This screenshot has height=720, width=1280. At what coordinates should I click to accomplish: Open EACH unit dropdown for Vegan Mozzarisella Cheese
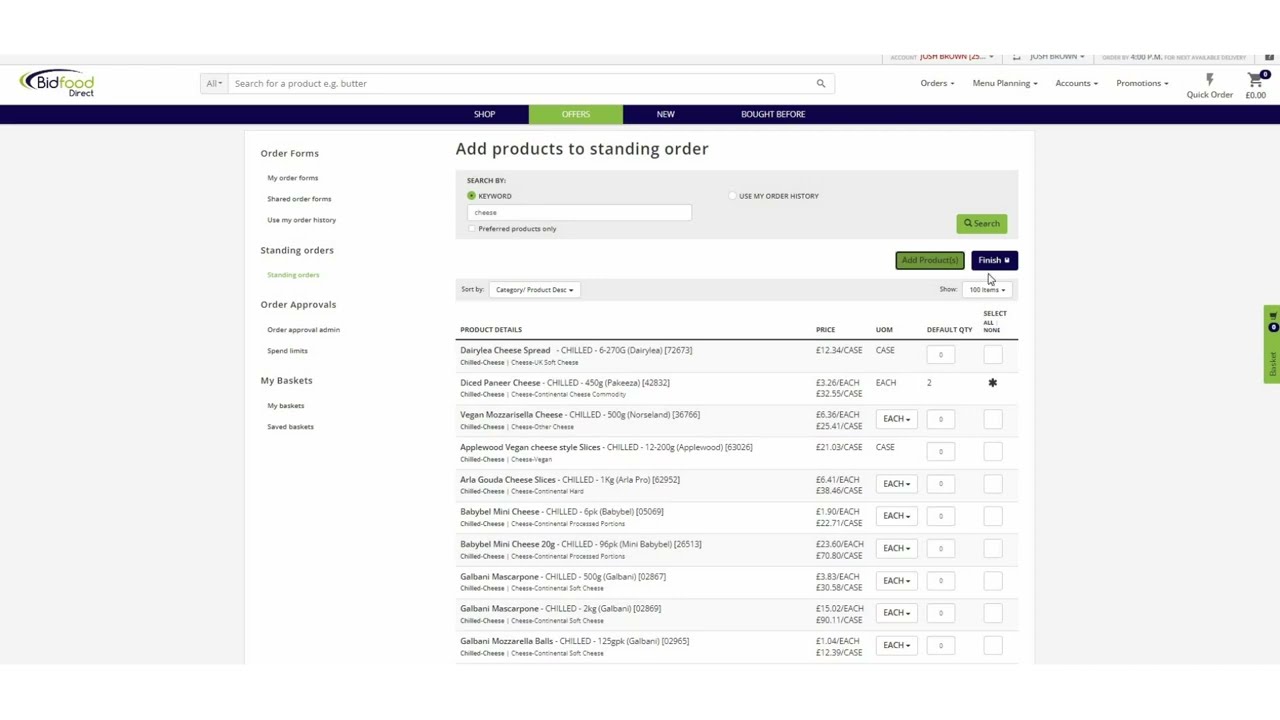click(896, 419)
